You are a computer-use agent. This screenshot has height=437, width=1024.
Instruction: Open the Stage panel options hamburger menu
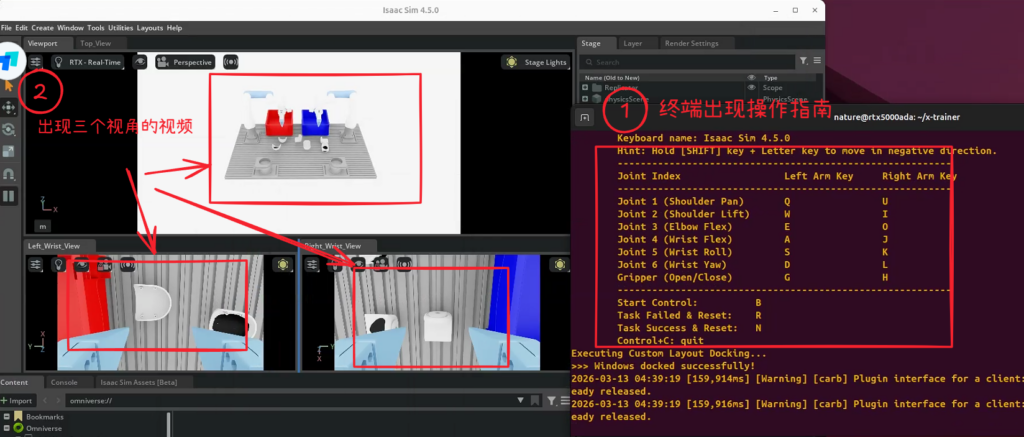(x=817, y=61)
